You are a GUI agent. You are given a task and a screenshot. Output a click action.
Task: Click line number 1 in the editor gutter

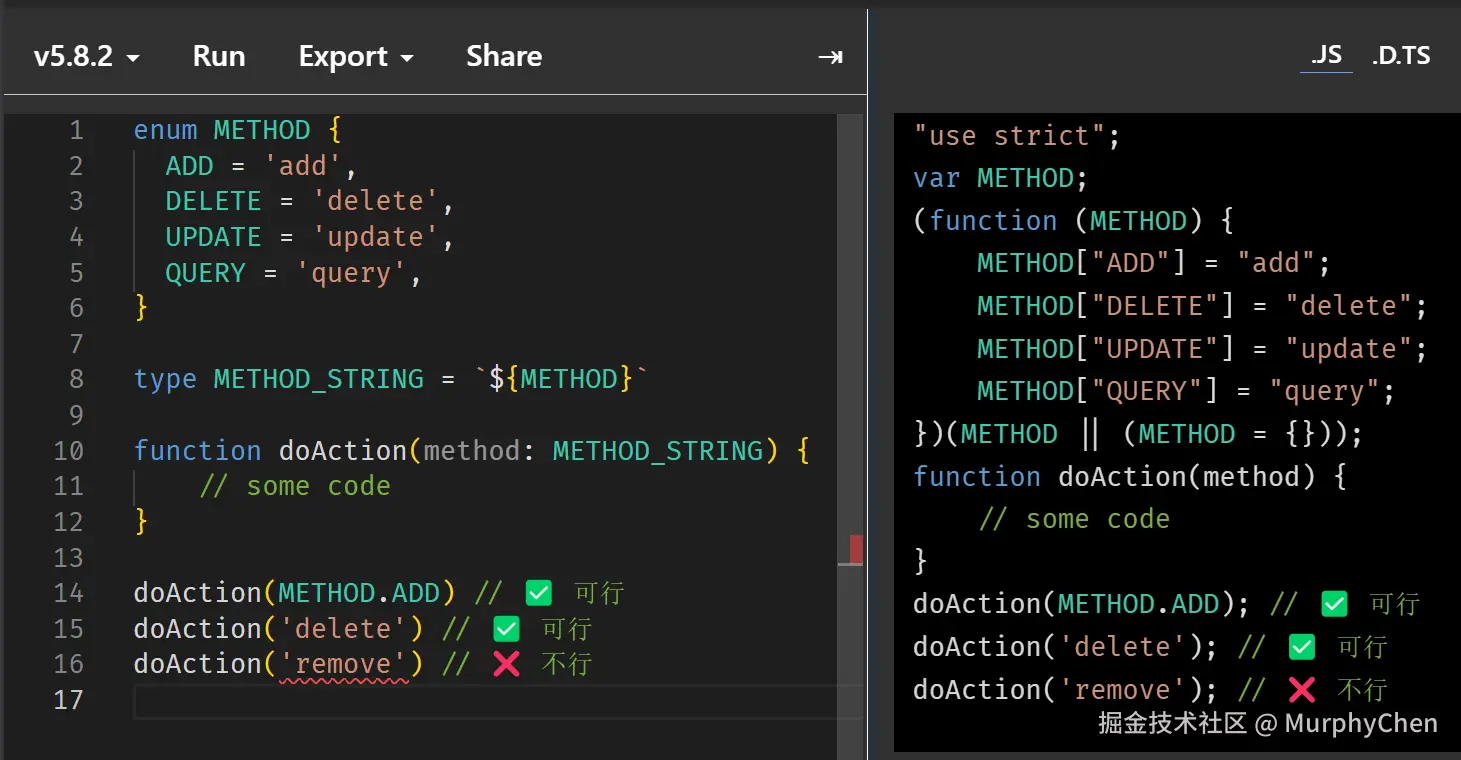[76, 130]
